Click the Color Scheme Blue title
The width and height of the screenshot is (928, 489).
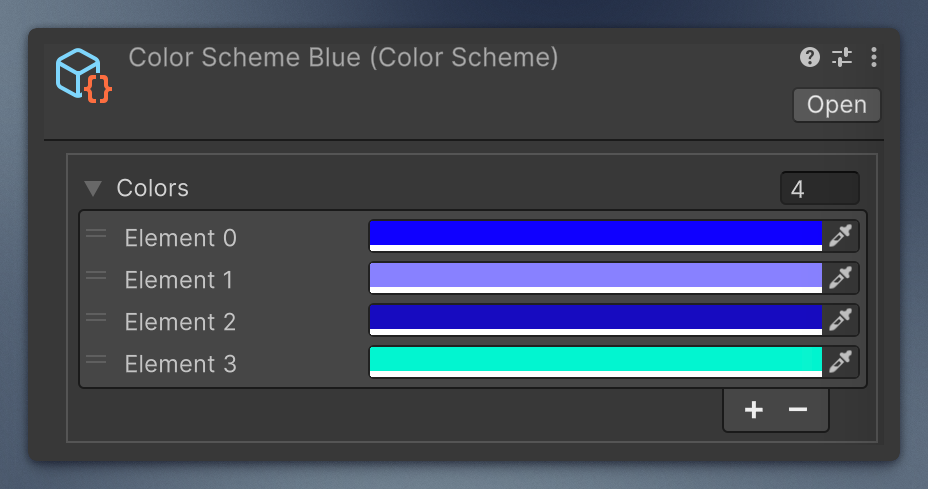(x=343, y=57)
